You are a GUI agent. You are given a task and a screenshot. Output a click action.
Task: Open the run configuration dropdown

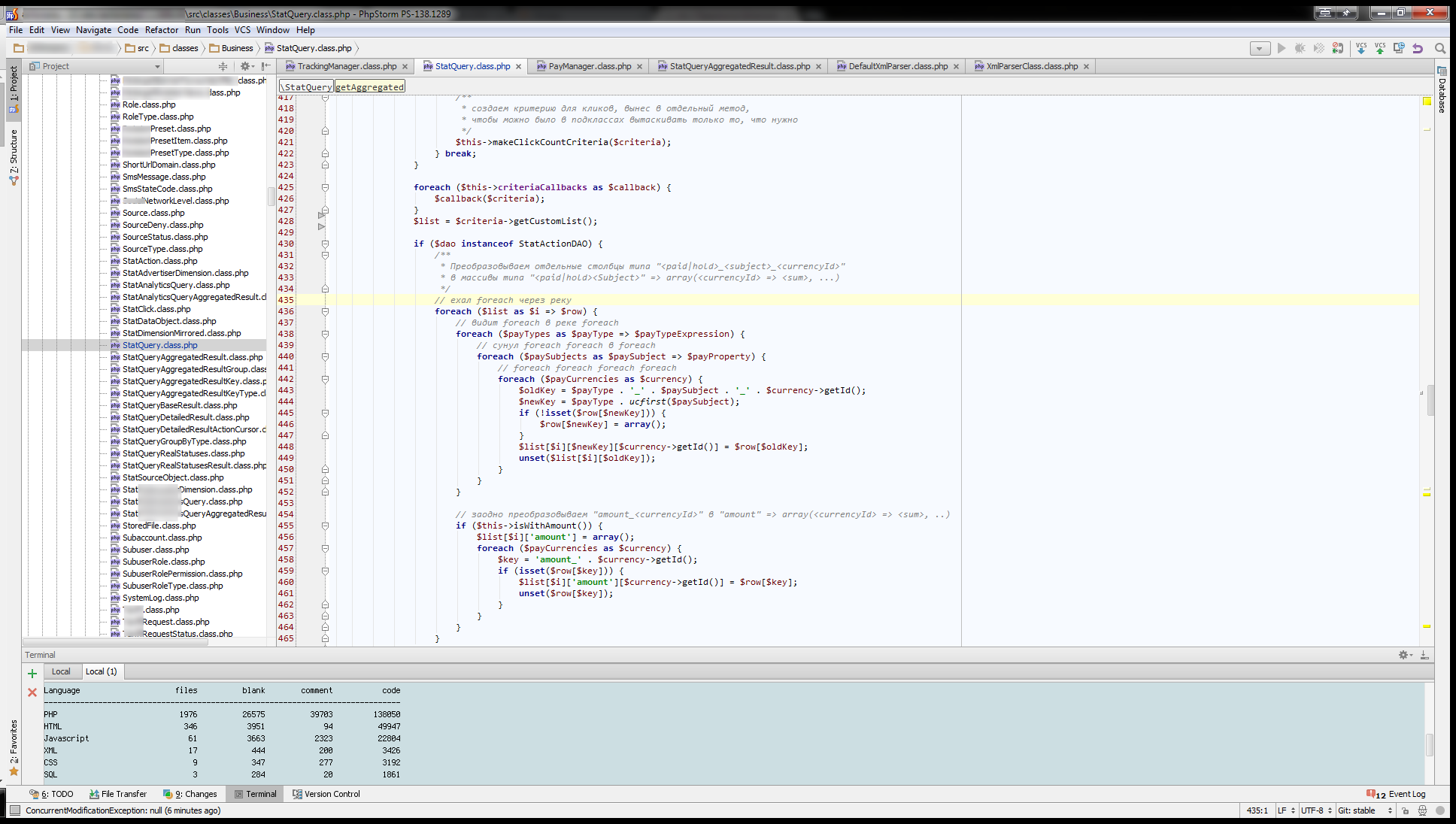click(1260, 48)
